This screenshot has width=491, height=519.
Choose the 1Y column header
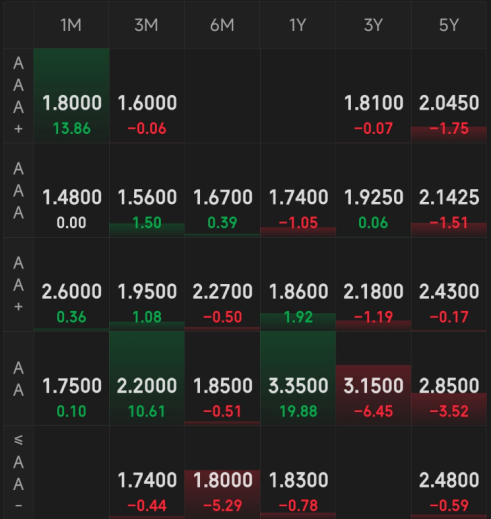pos(298,25)
